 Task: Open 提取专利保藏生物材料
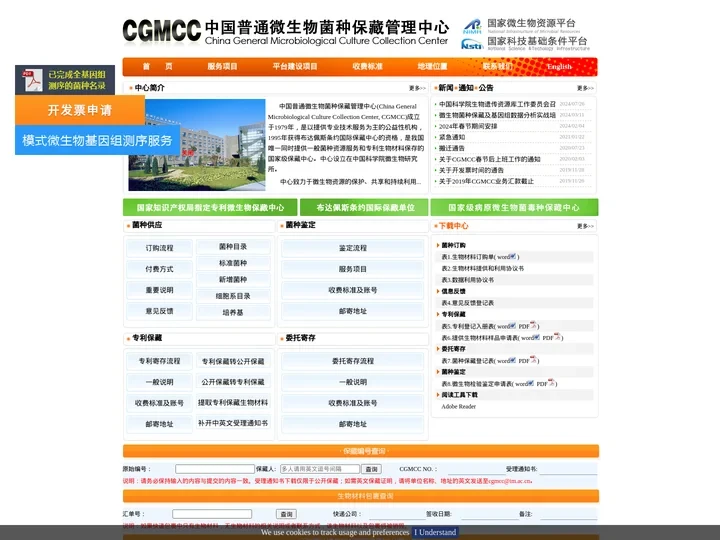tap(233, 403)
